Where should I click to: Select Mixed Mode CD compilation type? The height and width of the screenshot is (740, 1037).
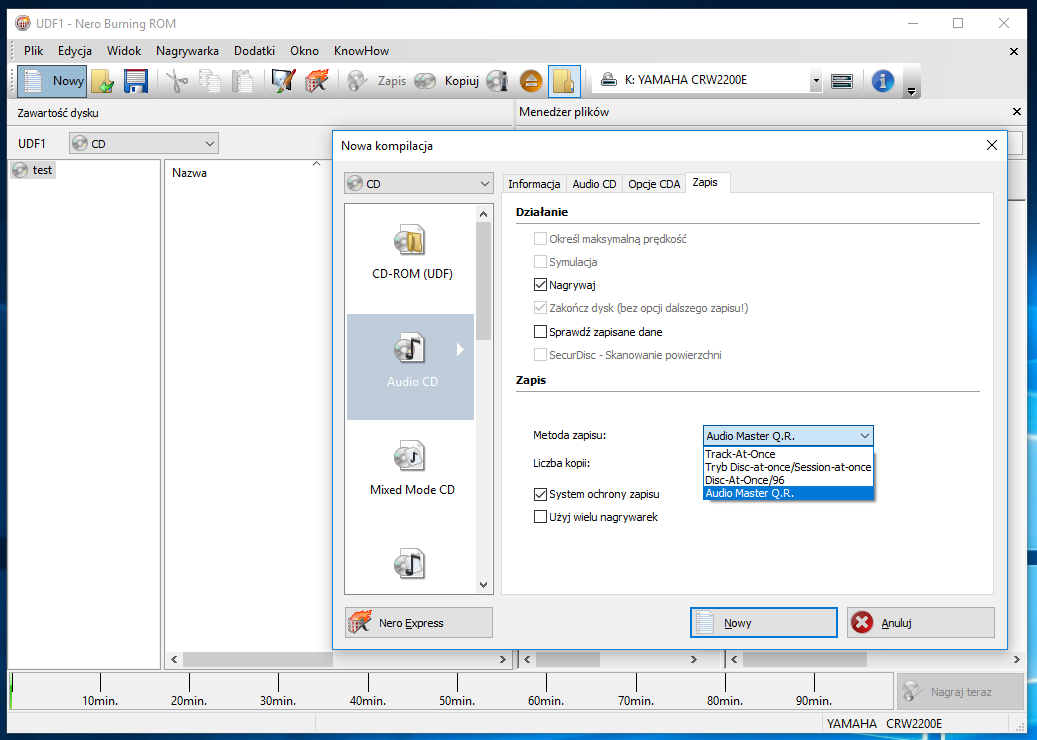411,469
